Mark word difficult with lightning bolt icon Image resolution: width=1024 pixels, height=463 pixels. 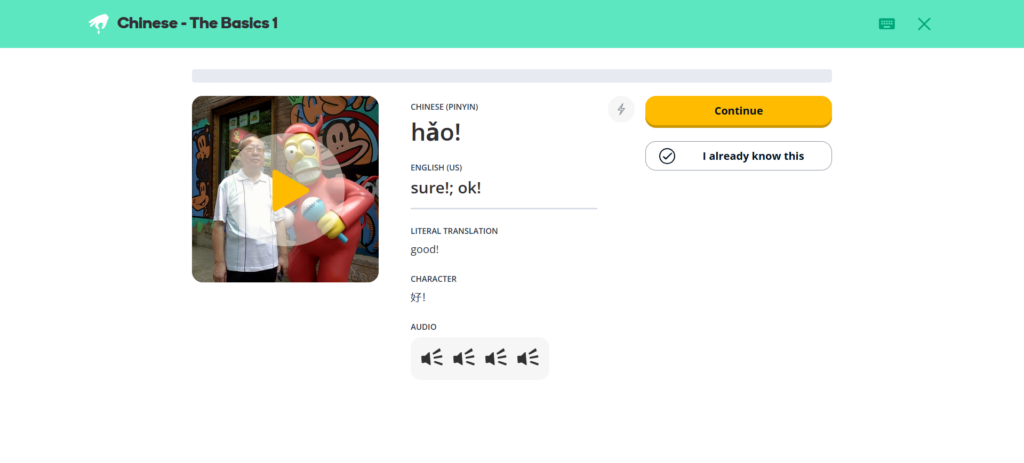pos(621,110)
